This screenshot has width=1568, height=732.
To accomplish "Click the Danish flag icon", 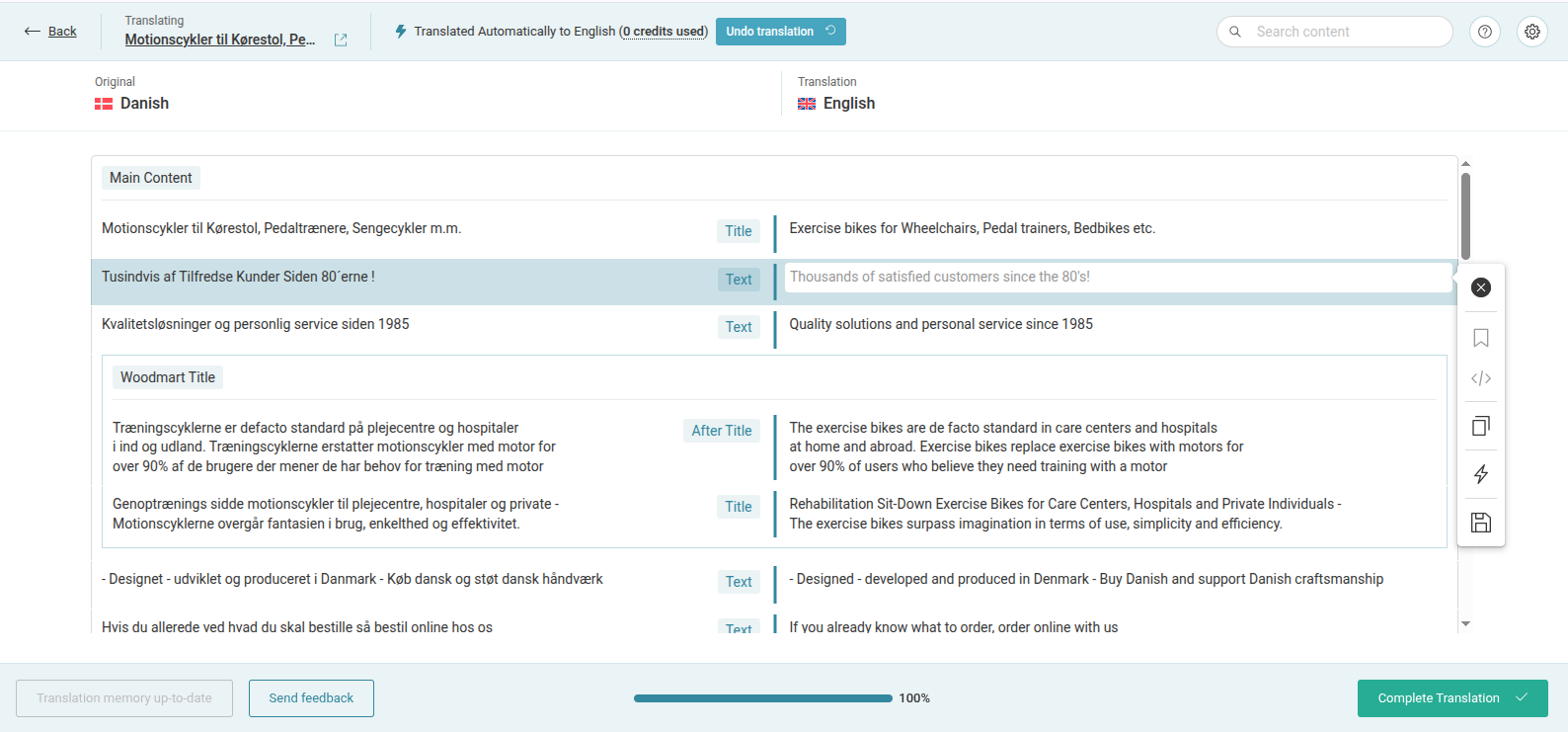I will click(104, 104).
